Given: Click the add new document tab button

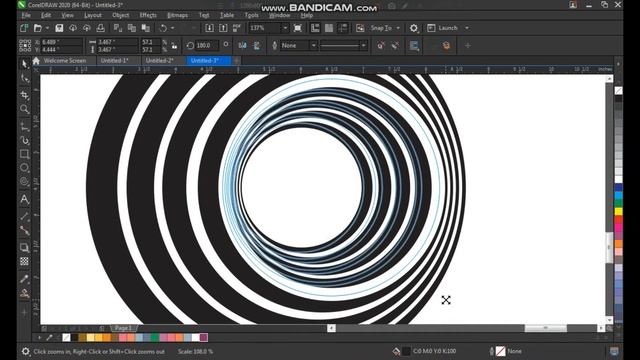Looking at the screenshot, I should coord(236,60).
